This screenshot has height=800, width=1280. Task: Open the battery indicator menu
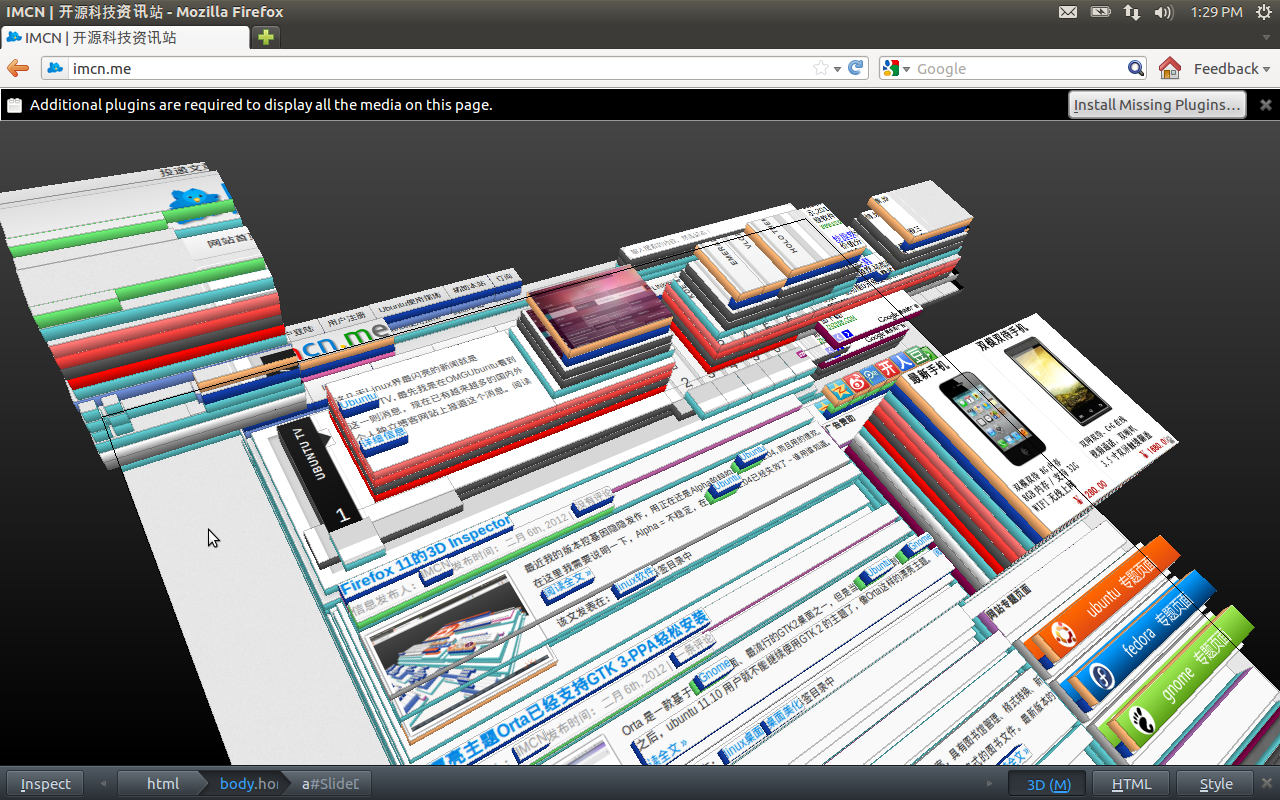click(1100, 12)
